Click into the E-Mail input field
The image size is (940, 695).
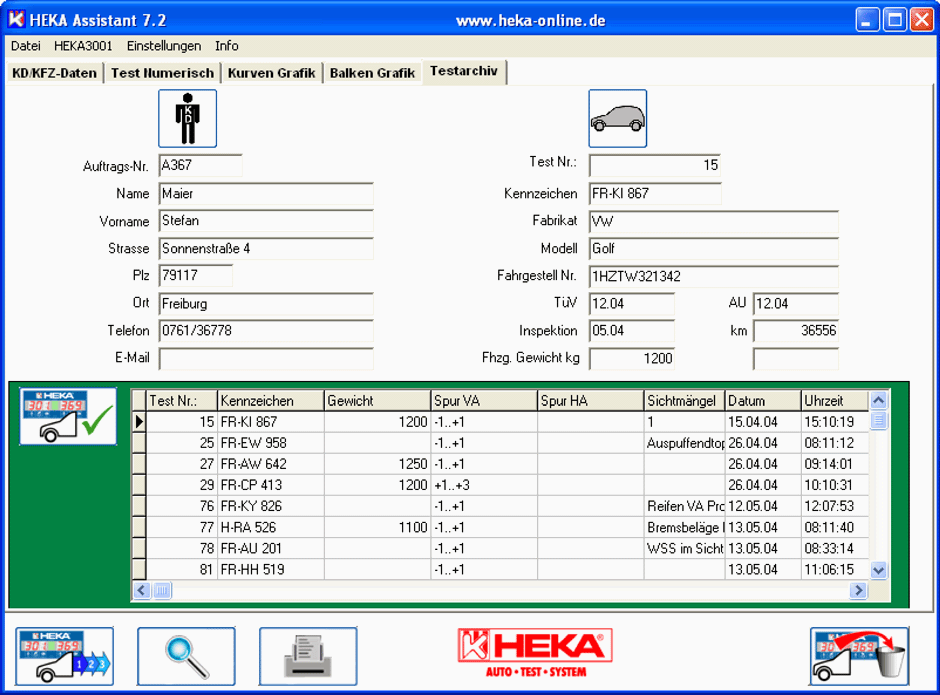click(266, 359)
